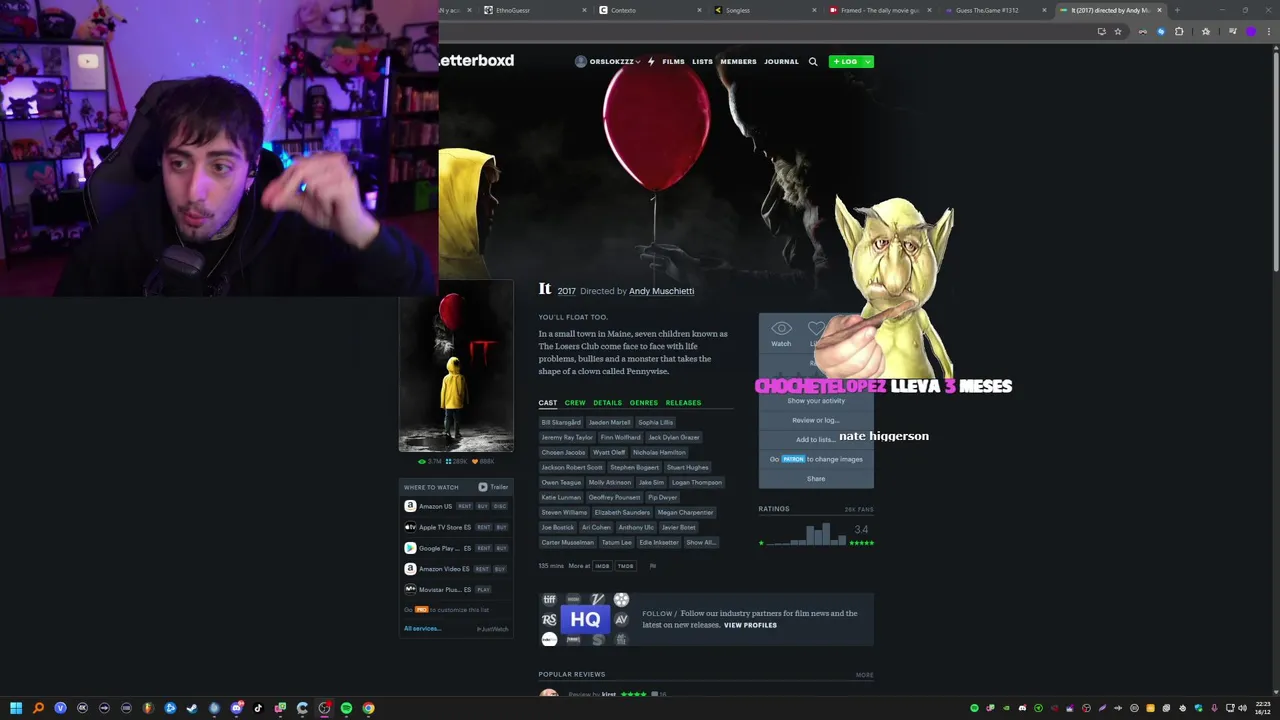Click the film reel partner logo
1280x720 pixels.
(x=621, y=600)
